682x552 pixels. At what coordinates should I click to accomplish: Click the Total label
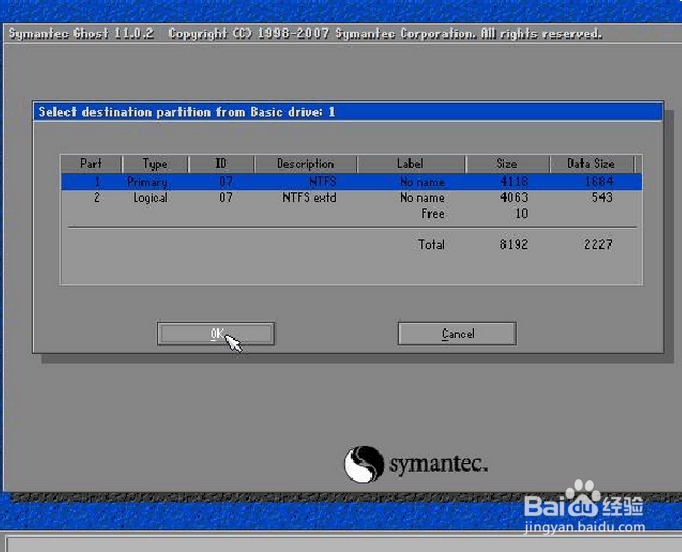(431, 244)
